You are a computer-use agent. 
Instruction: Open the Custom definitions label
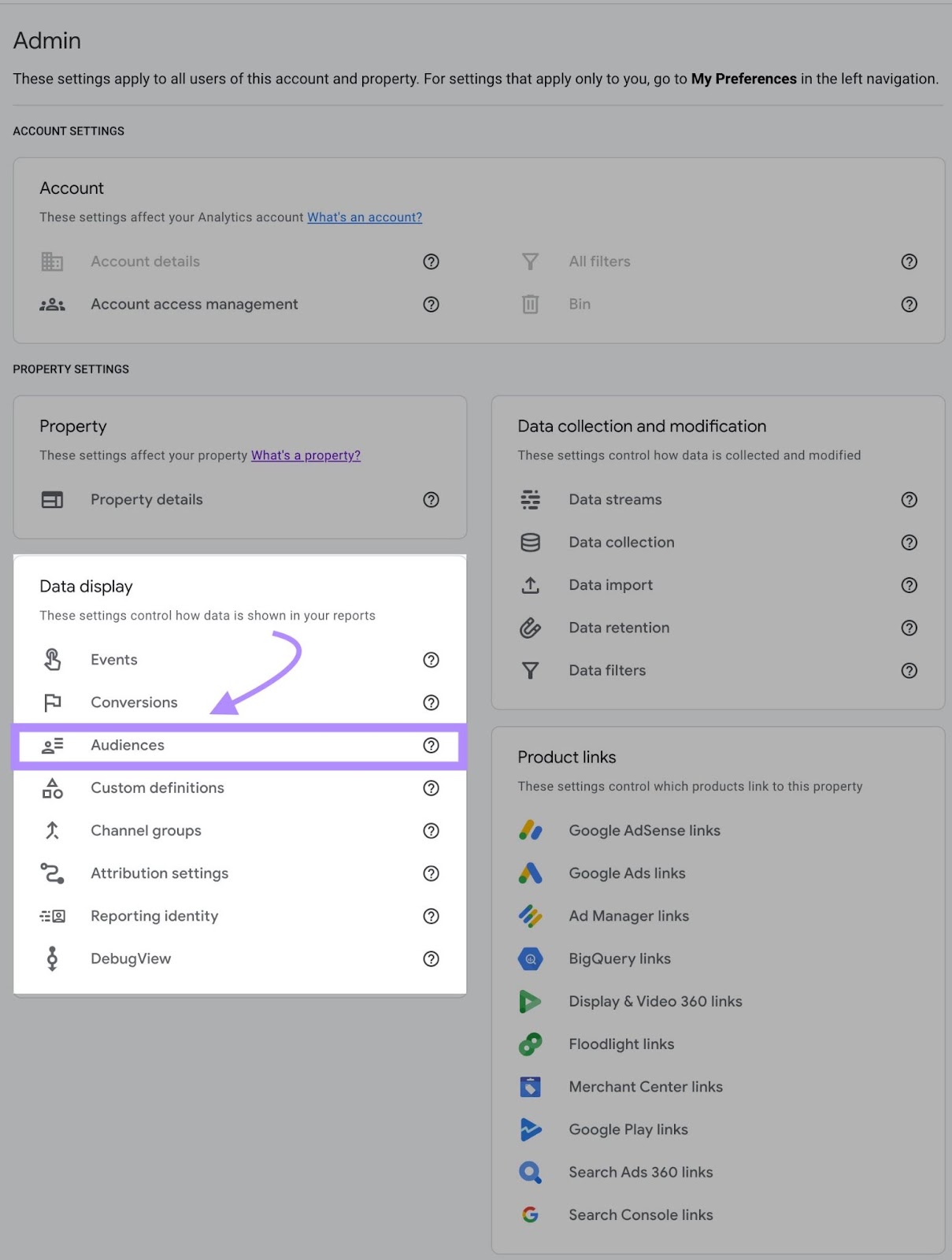pos(157,787)
